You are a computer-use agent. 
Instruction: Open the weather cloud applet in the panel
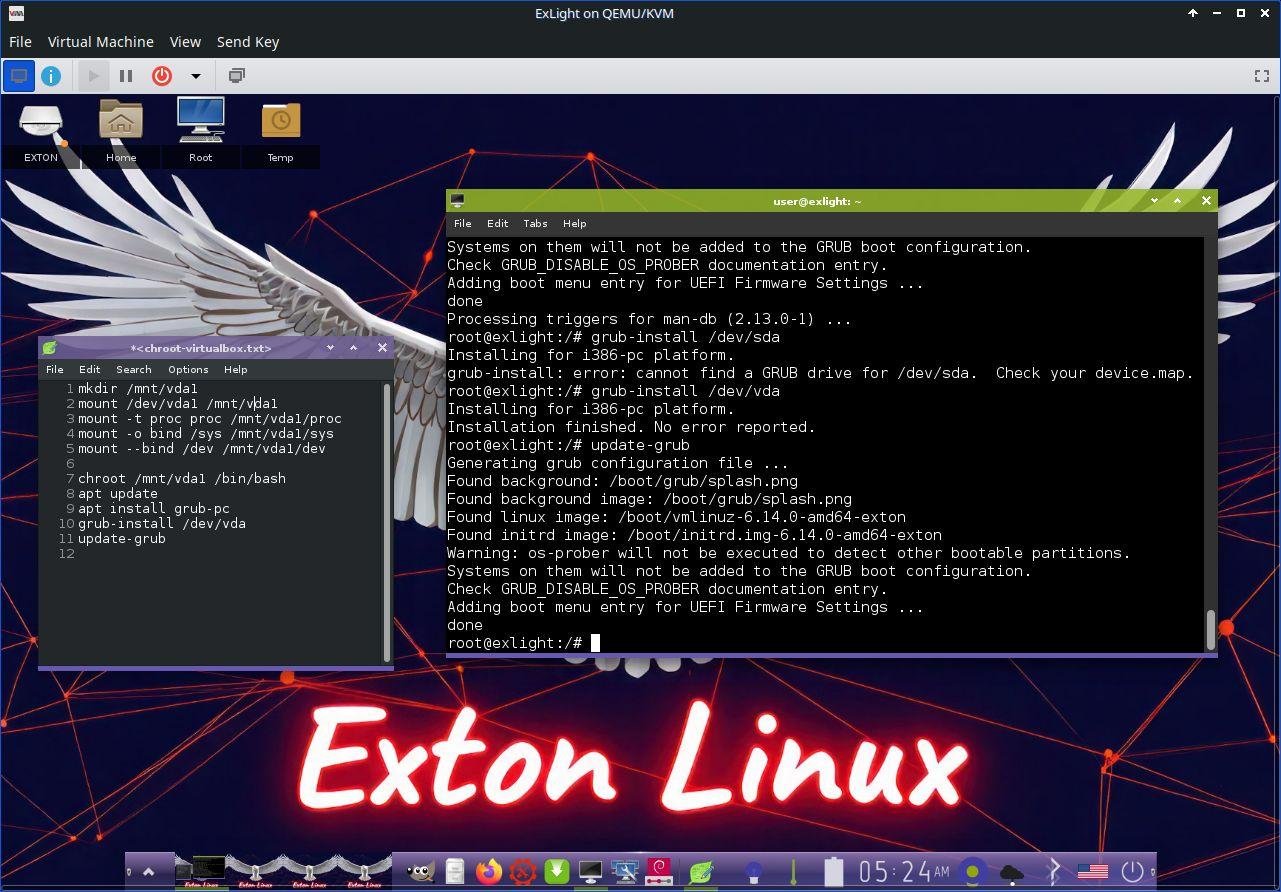click(1012, 873)
